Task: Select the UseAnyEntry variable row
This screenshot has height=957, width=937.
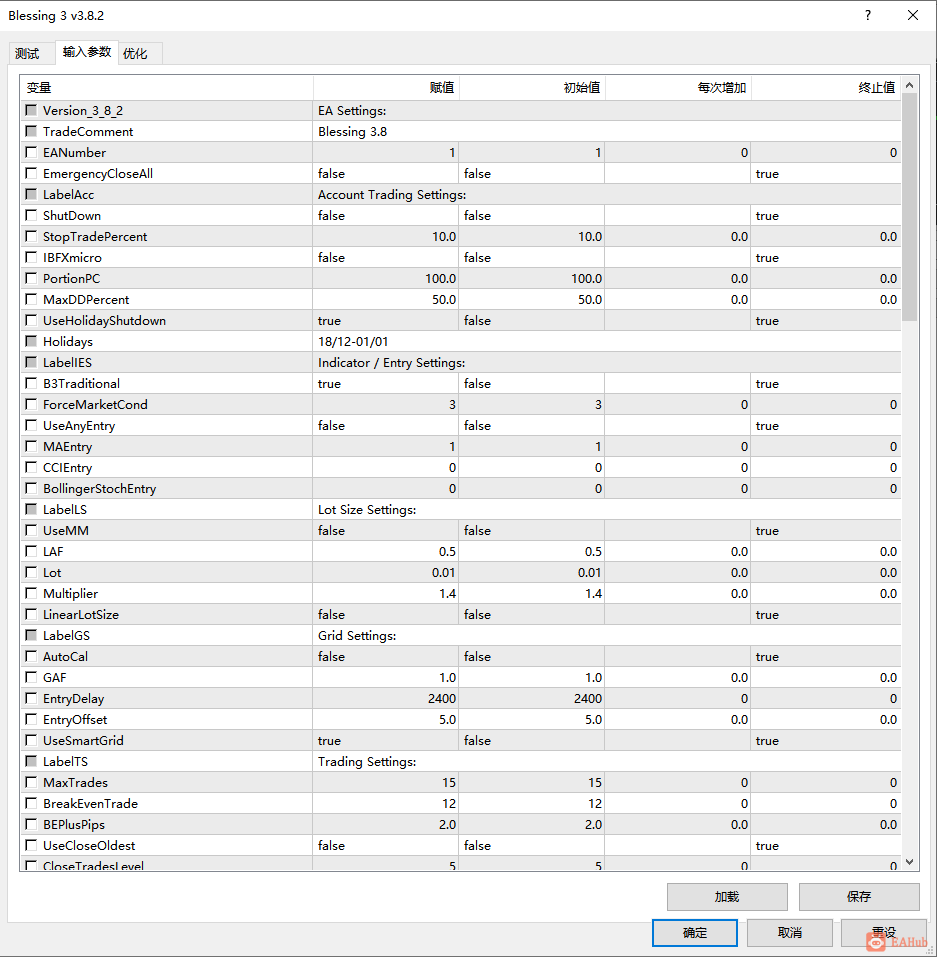Action: [461, 425]
